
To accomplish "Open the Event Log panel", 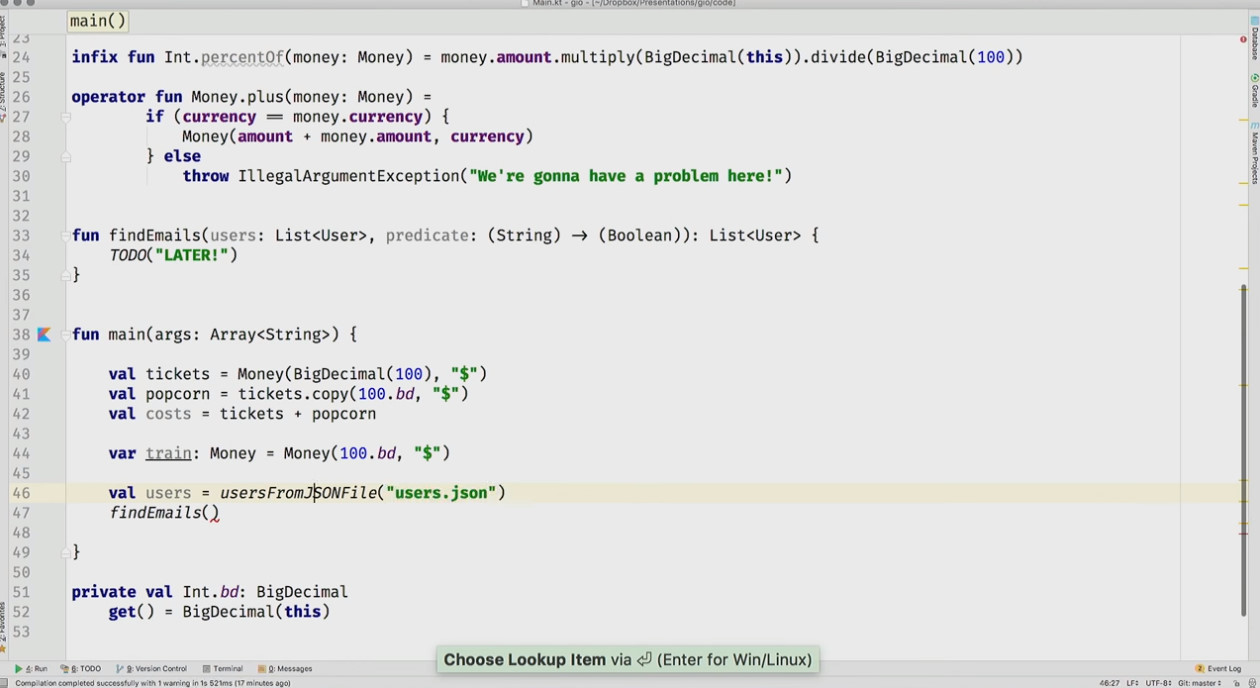I will click(1218, 668).
